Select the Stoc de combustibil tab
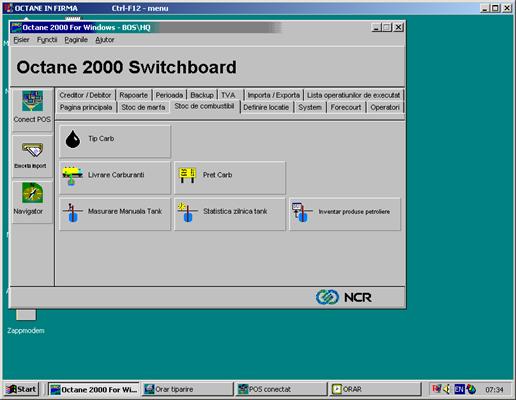516x400 pixels. pos(204,106)
